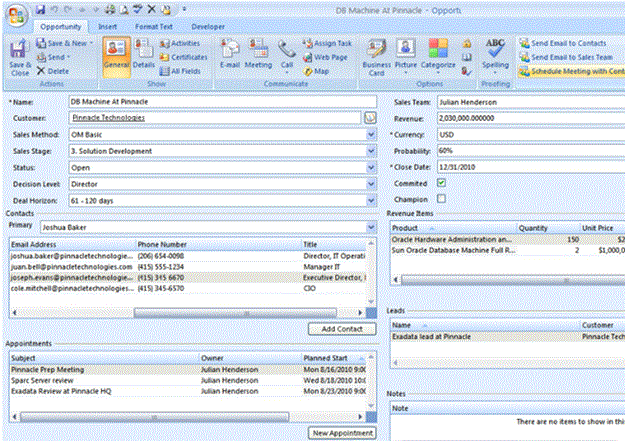Click Save & New in Actions group
Image resolution: width=627 pixels, height=441 pixels.
tap(64, 43)
